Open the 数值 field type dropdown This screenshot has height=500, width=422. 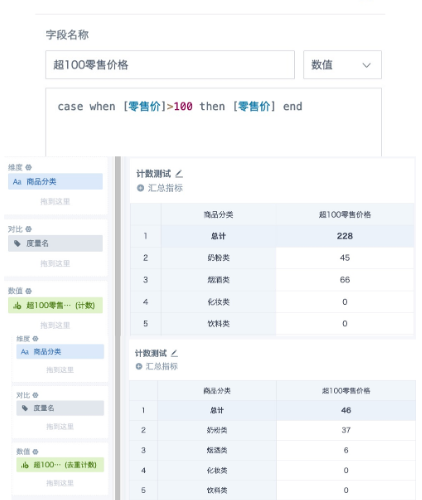[342, 65]
